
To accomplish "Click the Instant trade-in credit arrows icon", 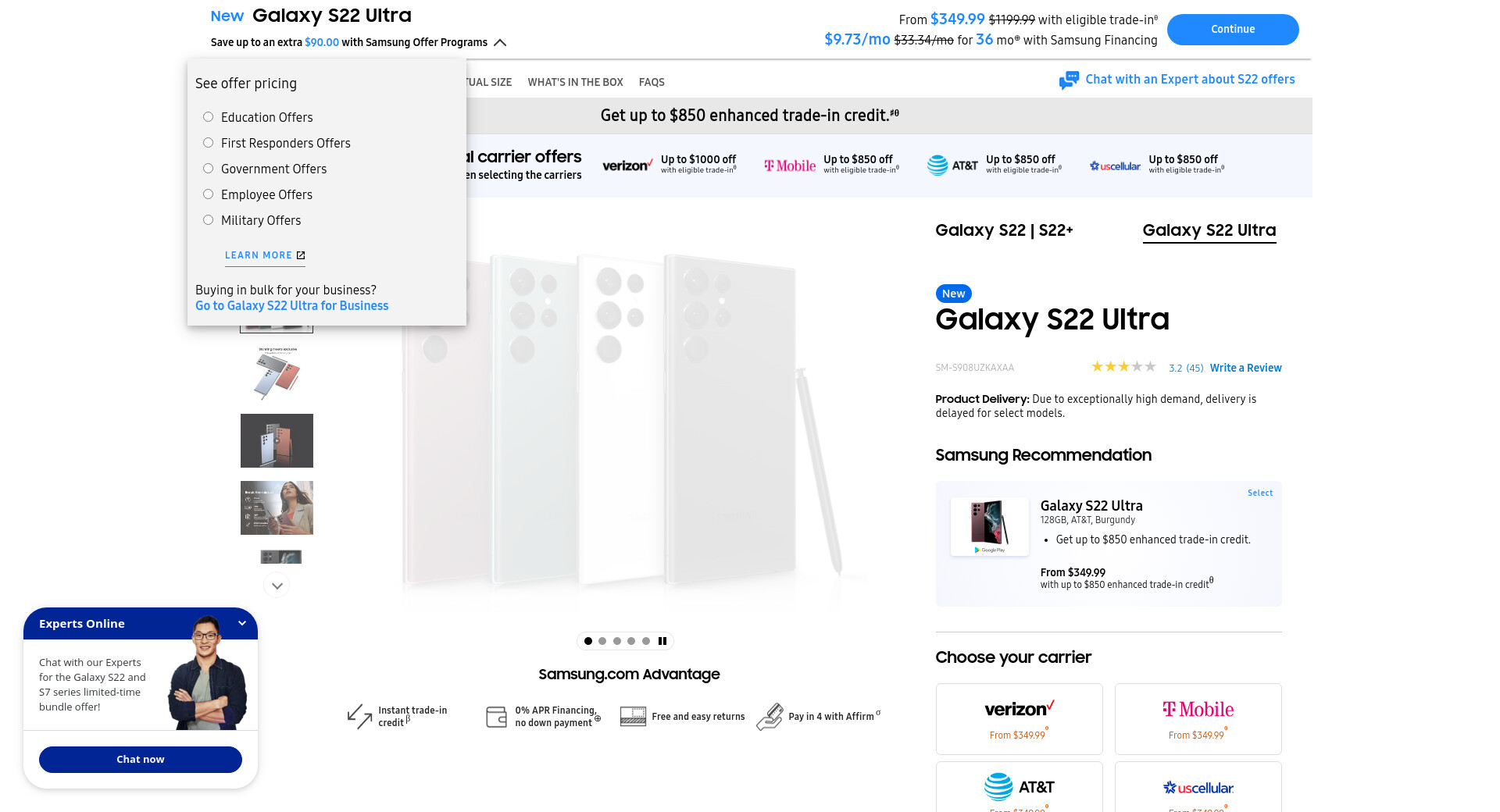I will [359, 716].
